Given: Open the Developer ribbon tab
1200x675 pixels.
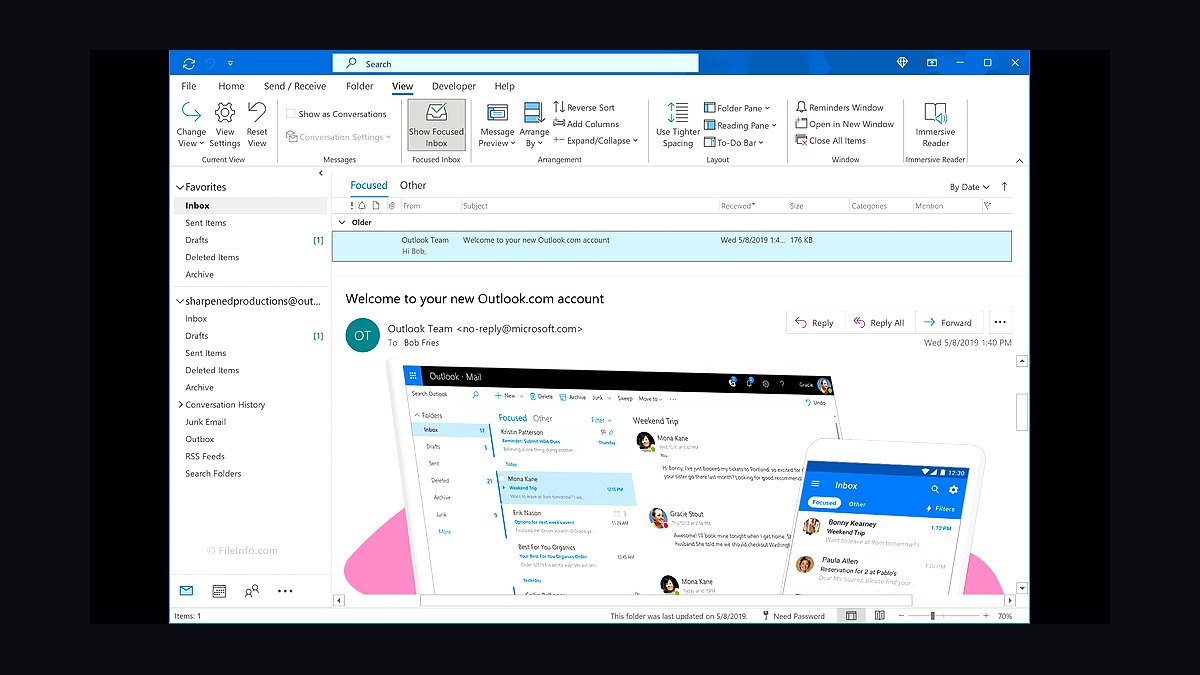Looking at the screenshot, I should pos(454,86).
